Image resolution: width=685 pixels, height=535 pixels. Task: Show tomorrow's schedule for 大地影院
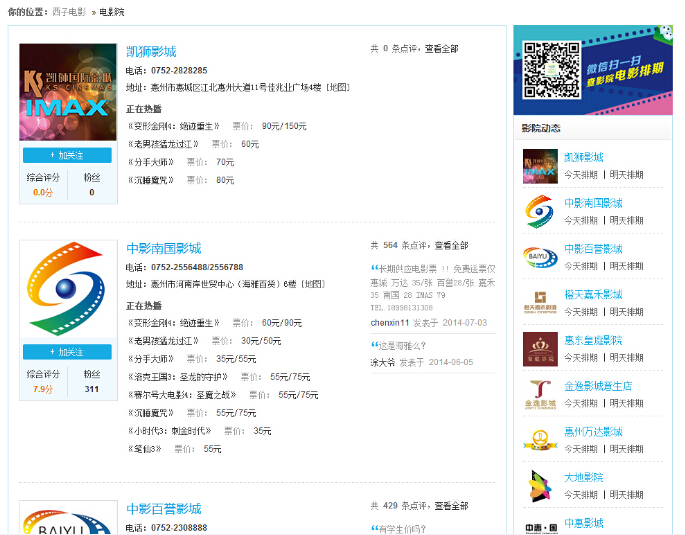[626, 495]
